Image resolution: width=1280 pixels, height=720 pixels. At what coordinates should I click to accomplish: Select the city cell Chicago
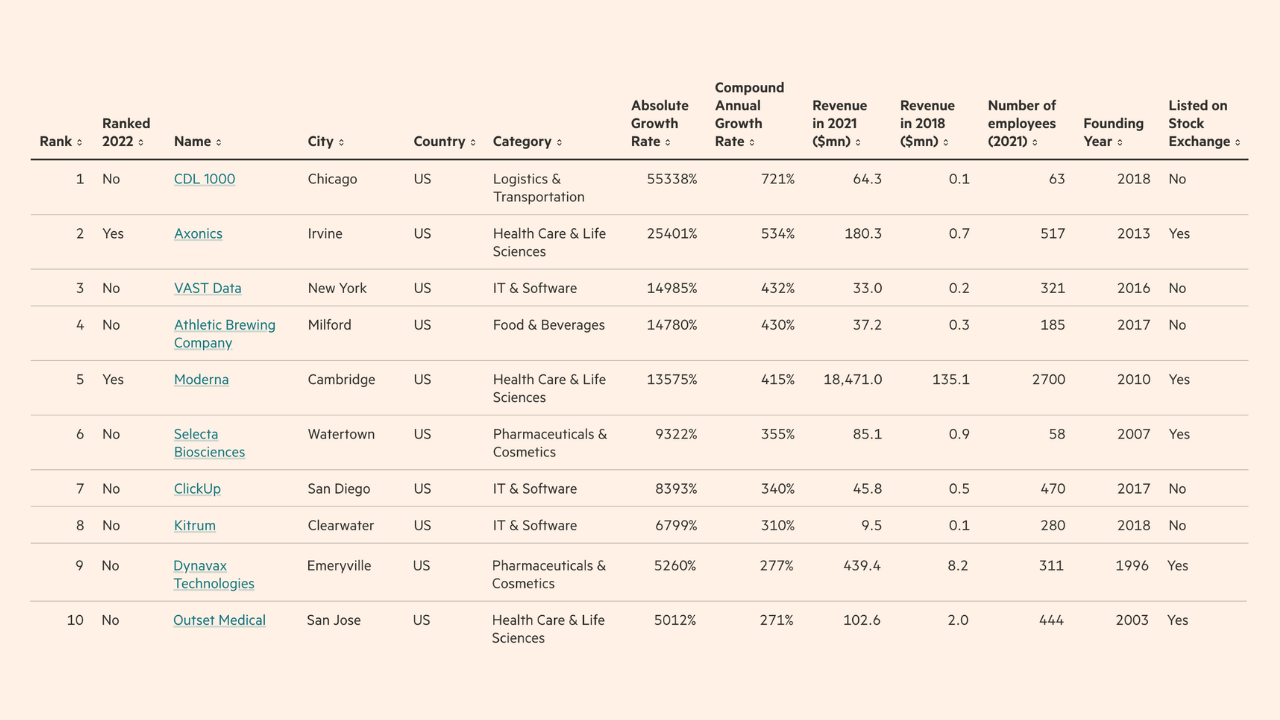point(332,179)
